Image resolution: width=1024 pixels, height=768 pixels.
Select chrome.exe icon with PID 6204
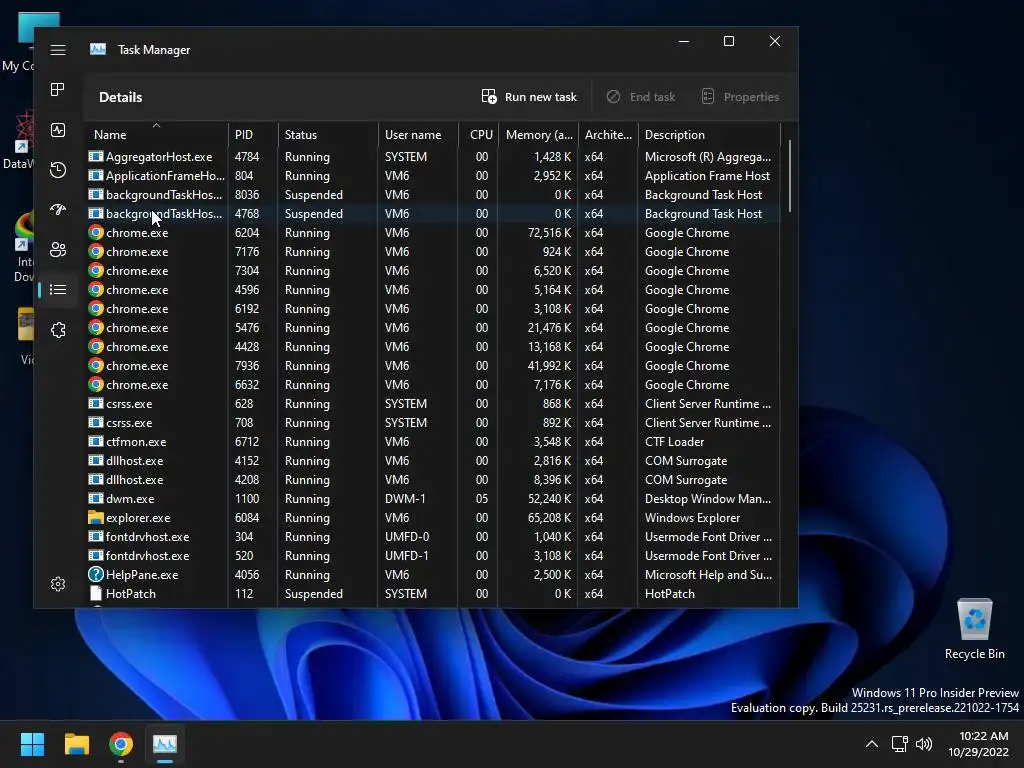96,232
